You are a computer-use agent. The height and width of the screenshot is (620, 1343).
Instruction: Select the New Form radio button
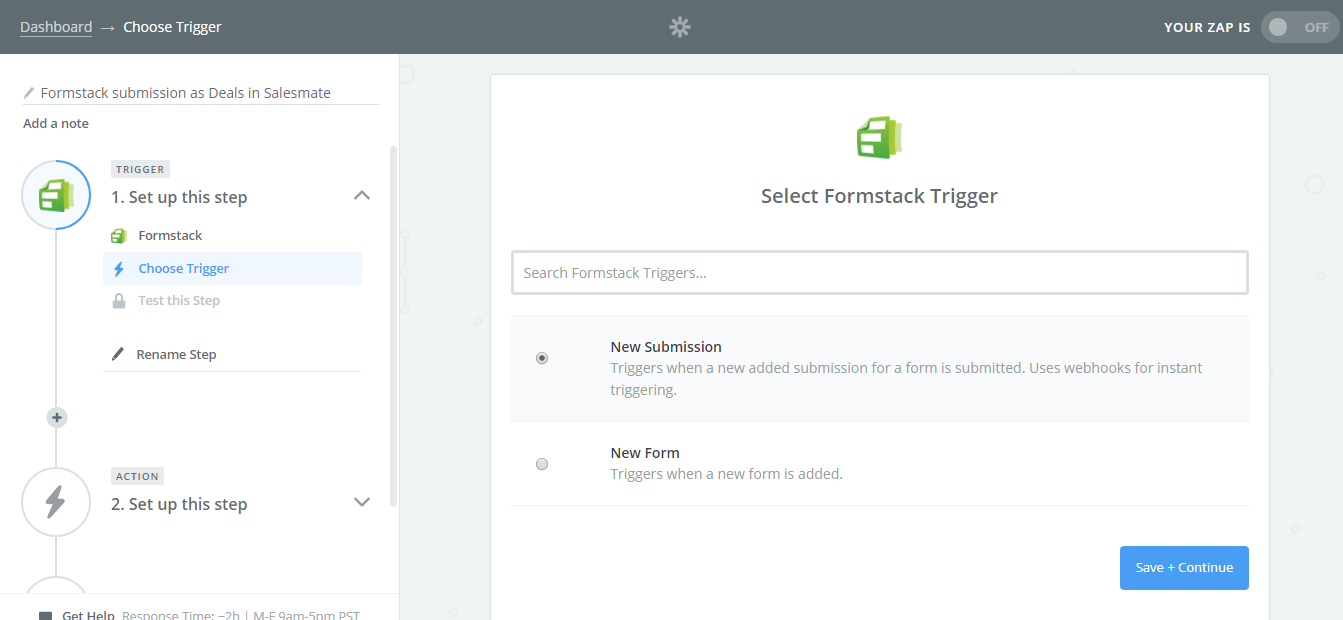(x=542, y=464)
